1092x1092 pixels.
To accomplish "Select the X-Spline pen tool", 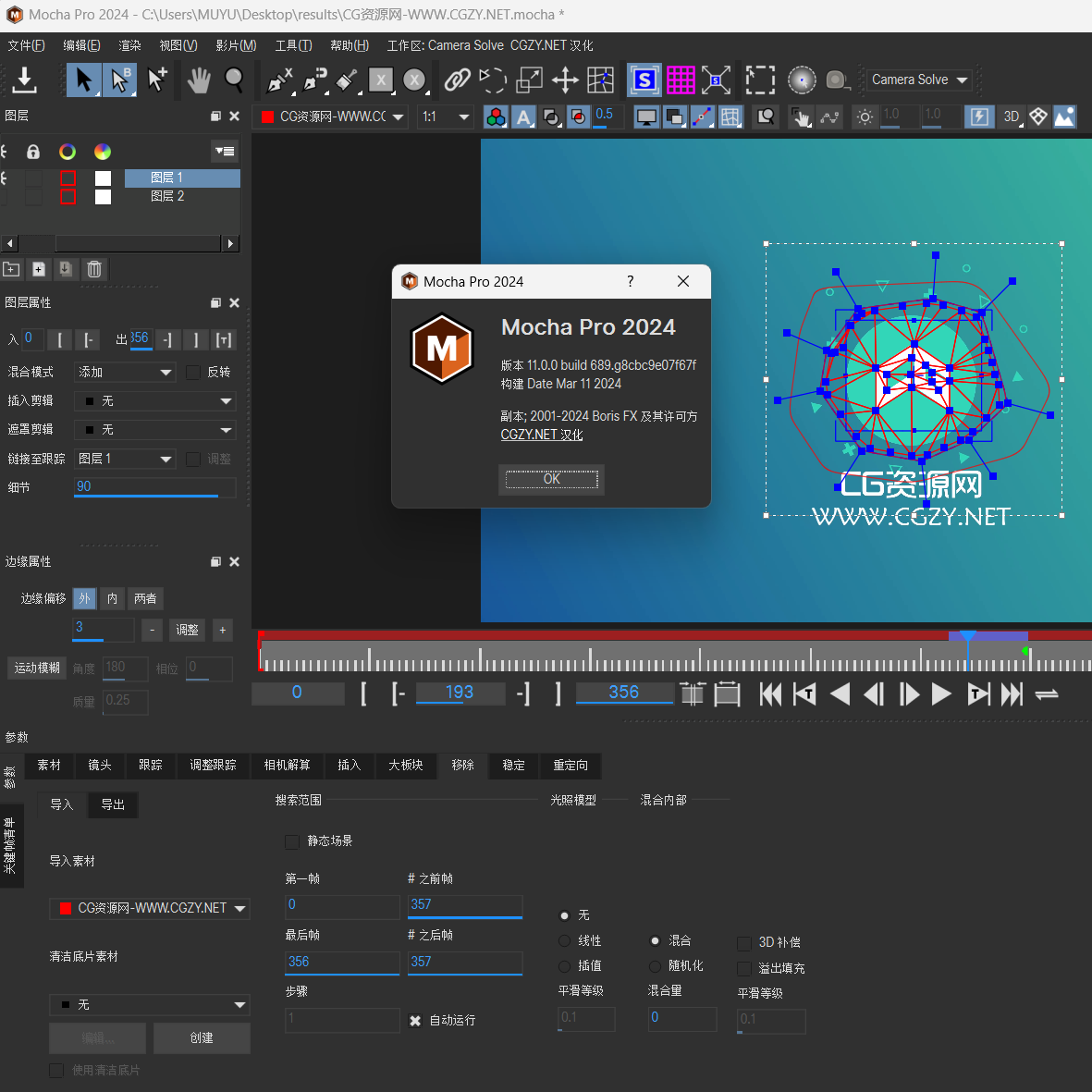I will (280, 80).
